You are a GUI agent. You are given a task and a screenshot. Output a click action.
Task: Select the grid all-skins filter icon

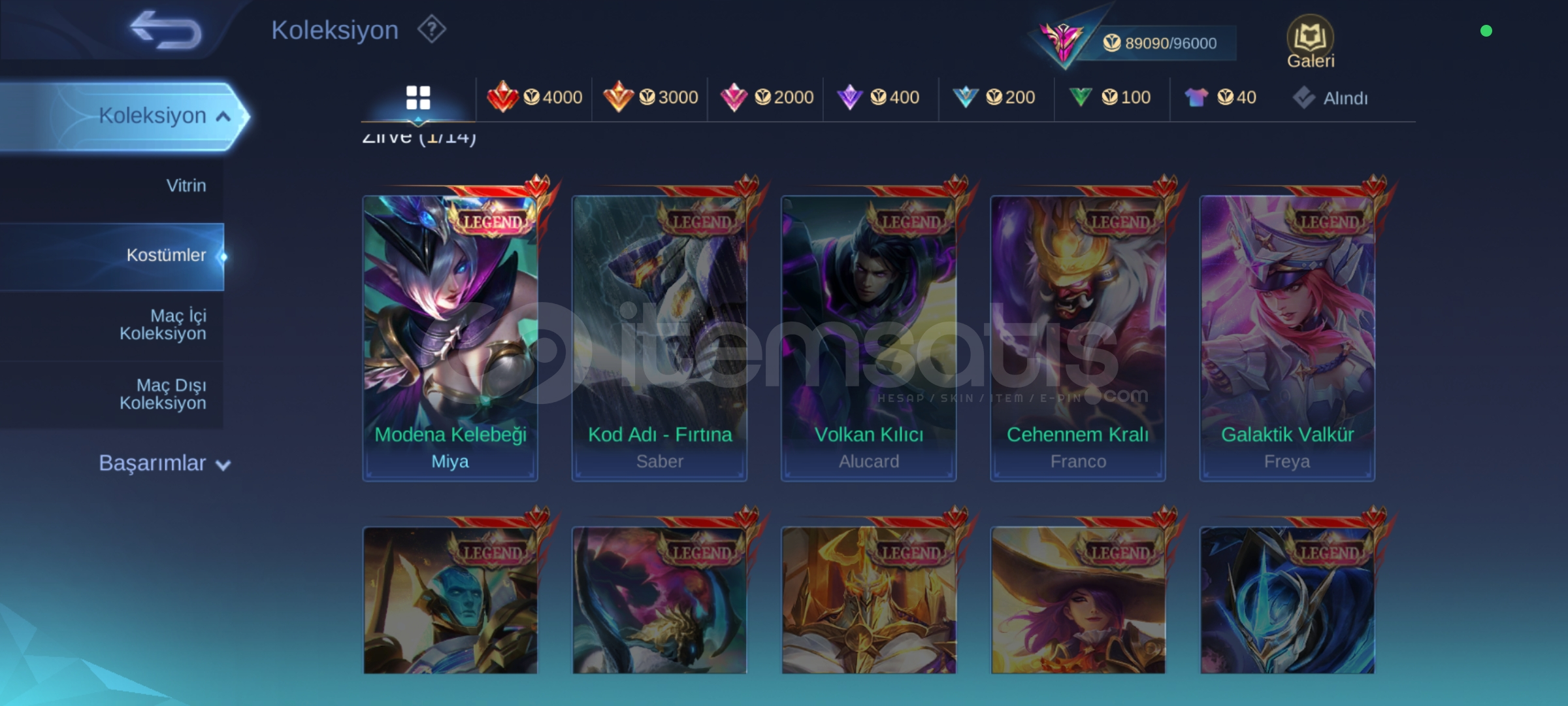(418, 98)
